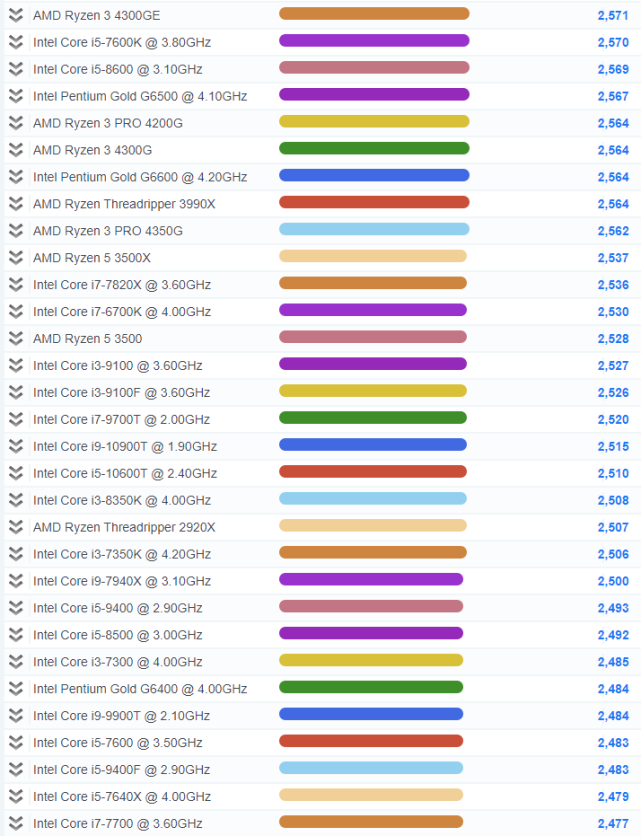641x836 pixels.
Task: Open Intel Core i5-9400F @ 2.90GHz link
Action: (122, 769)
